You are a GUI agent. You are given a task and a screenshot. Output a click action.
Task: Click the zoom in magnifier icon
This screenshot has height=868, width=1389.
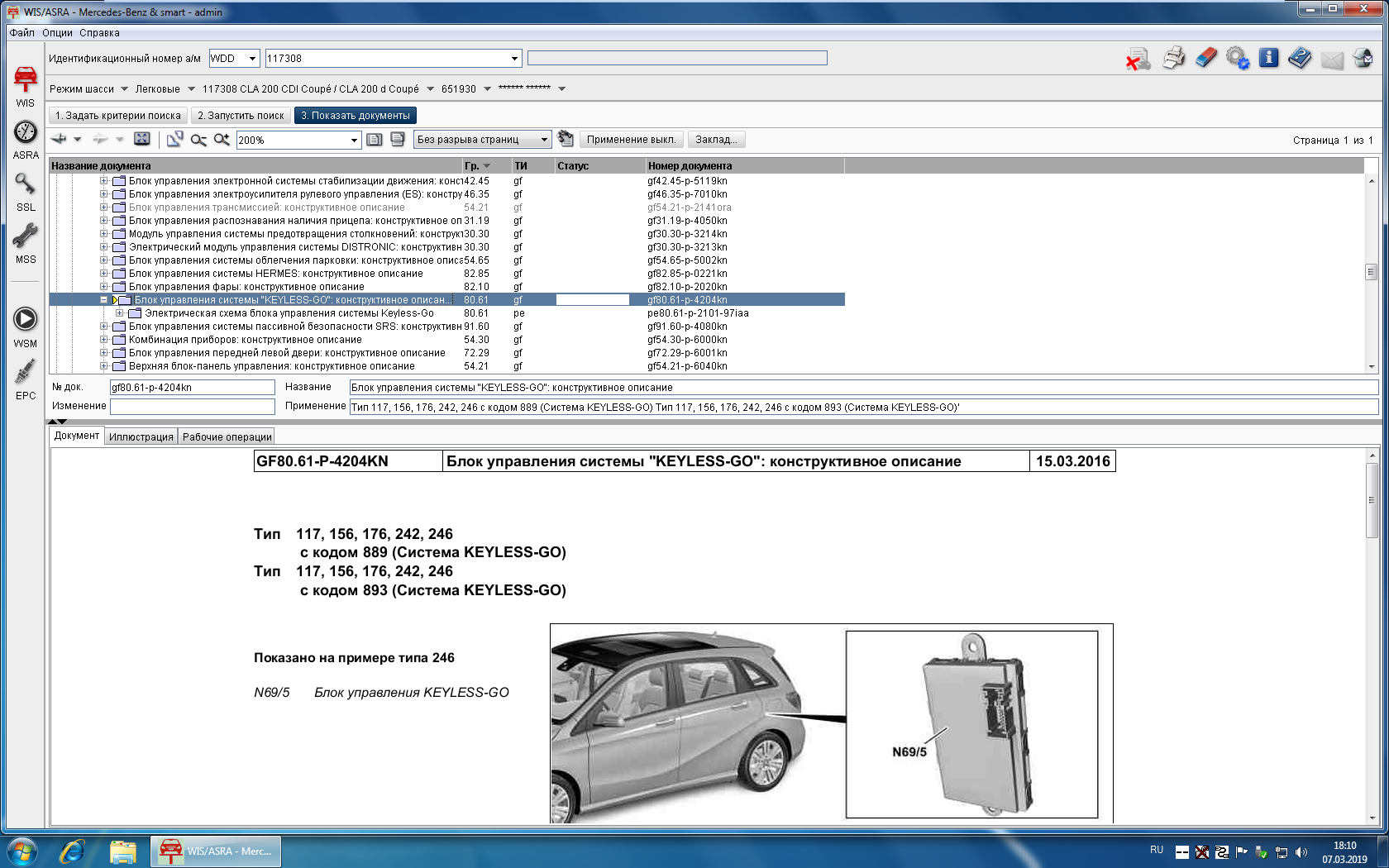click(x=222, y=139)
